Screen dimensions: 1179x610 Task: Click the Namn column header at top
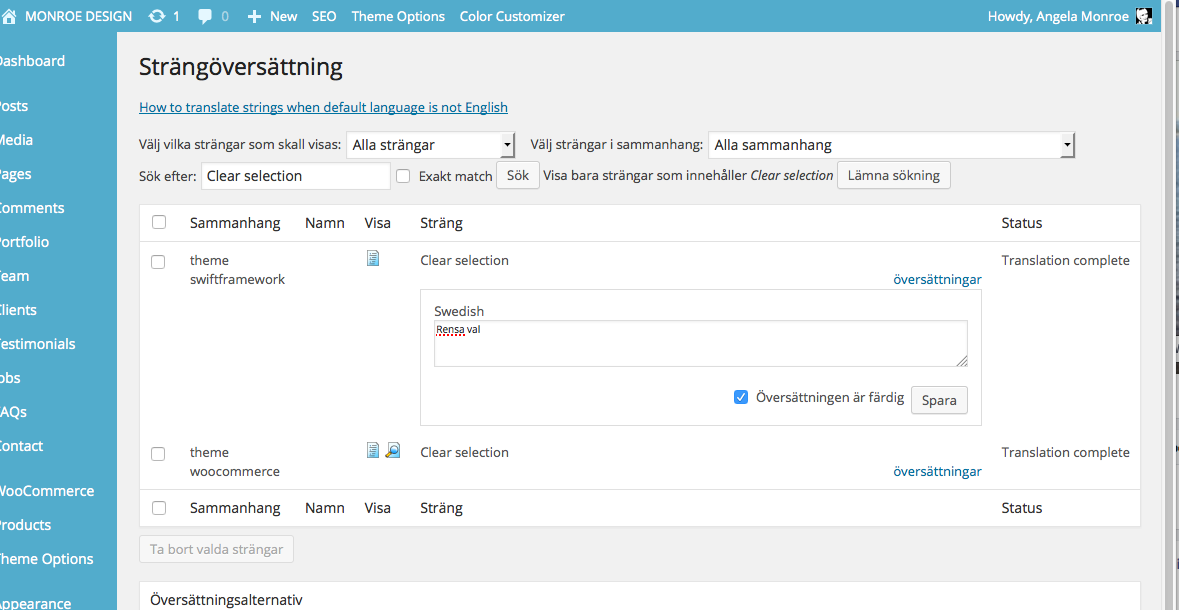(325, 223)
